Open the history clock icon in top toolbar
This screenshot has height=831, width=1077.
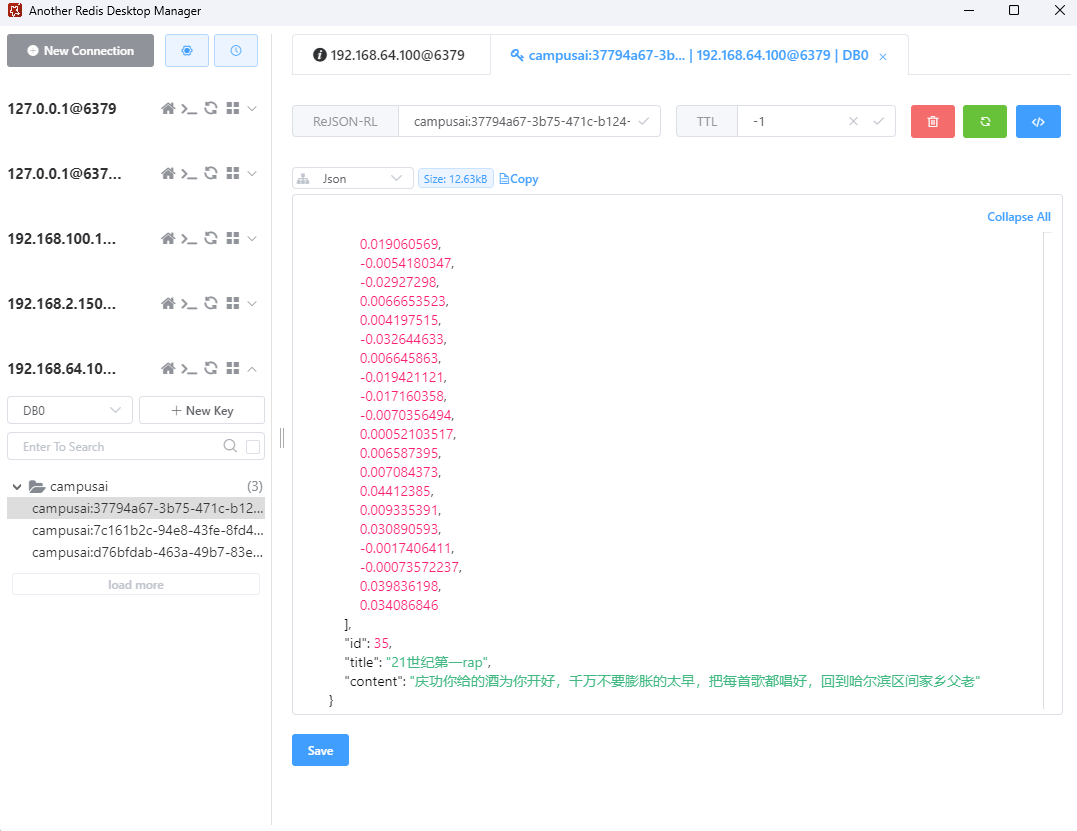[236, 49]
